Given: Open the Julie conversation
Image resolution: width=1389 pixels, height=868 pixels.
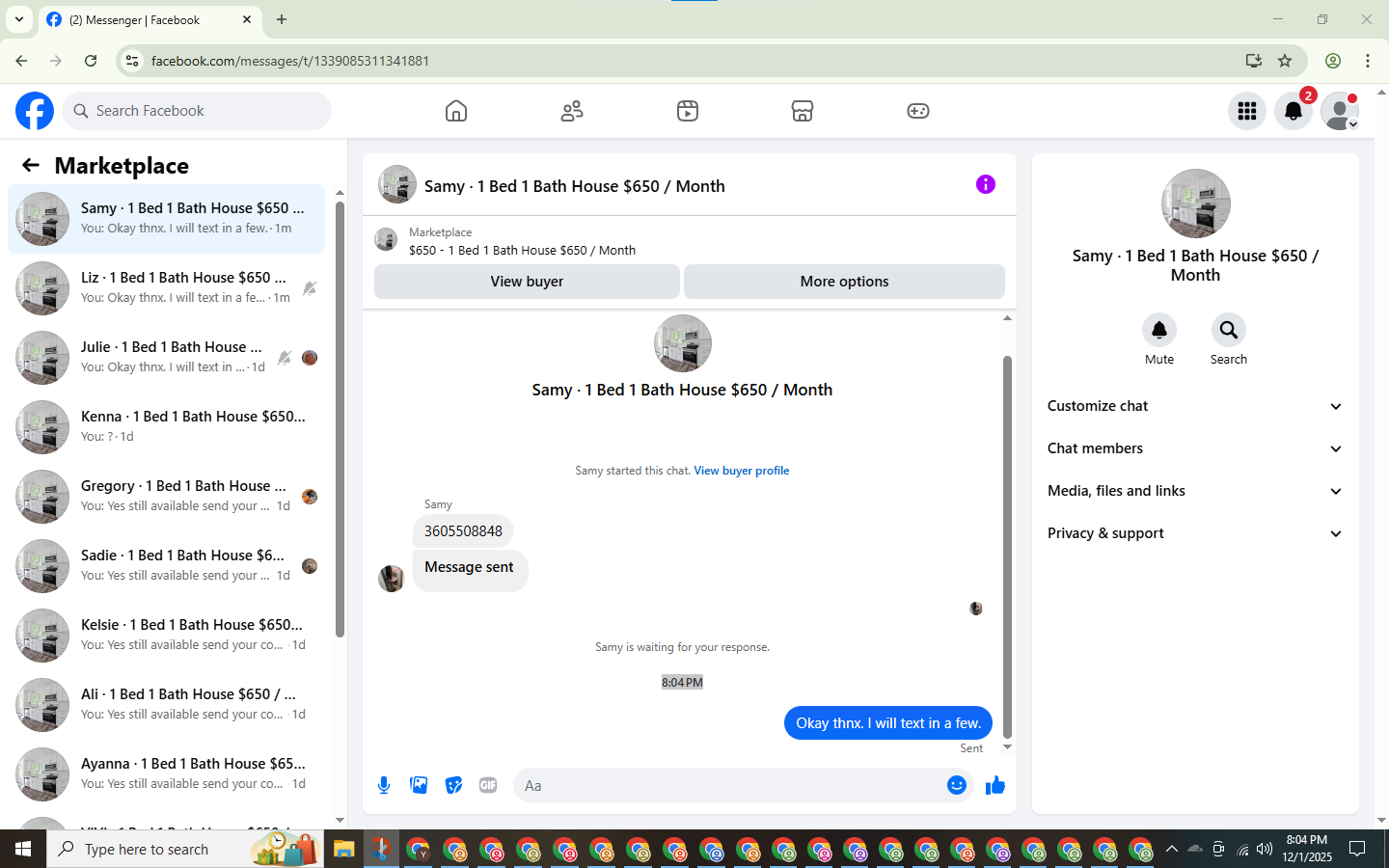Looking at the screenshot, I should click(166, 358).
